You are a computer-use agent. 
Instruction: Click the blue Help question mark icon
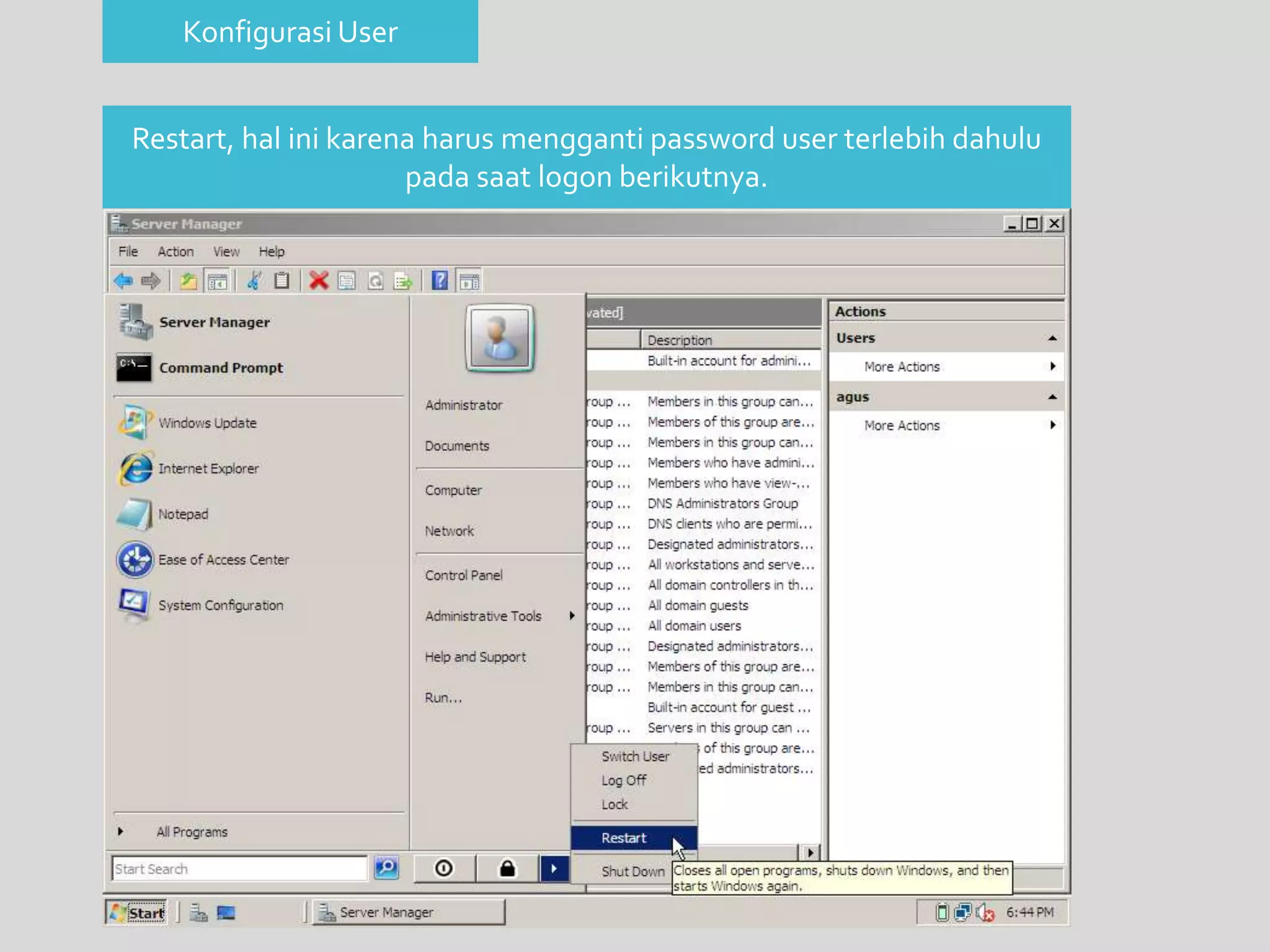[x=440, y=281]
